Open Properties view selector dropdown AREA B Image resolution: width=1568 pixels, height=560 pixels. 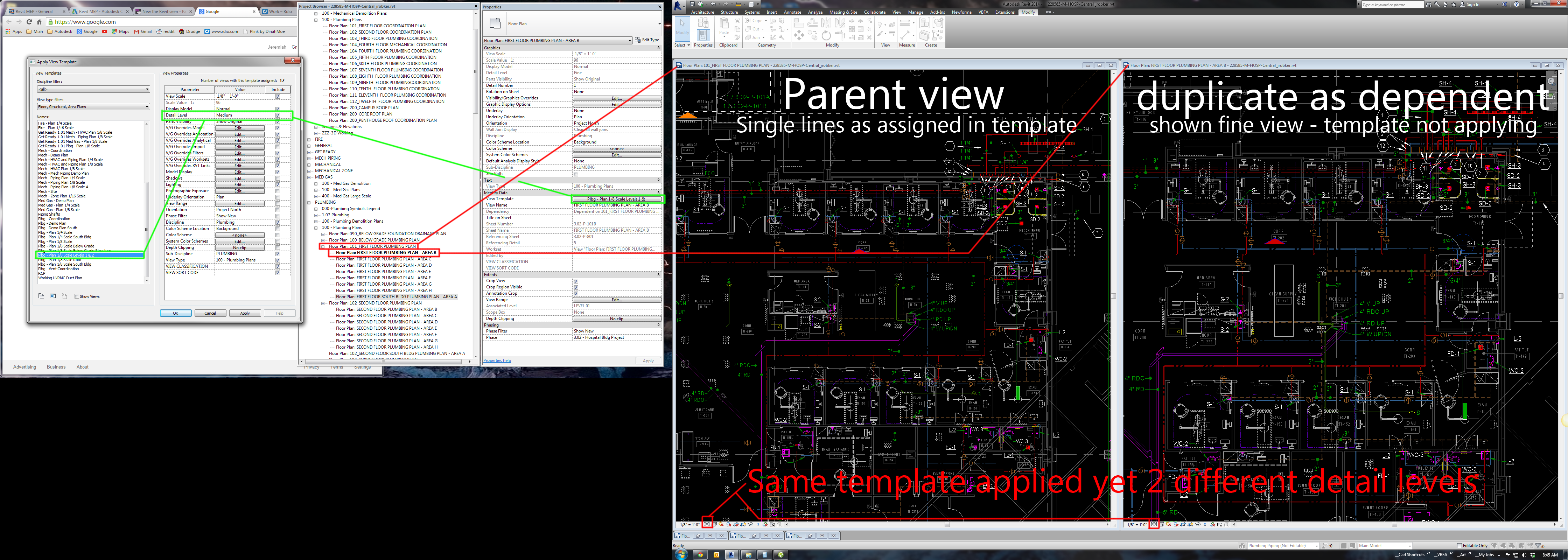click(x=558, y=40)
